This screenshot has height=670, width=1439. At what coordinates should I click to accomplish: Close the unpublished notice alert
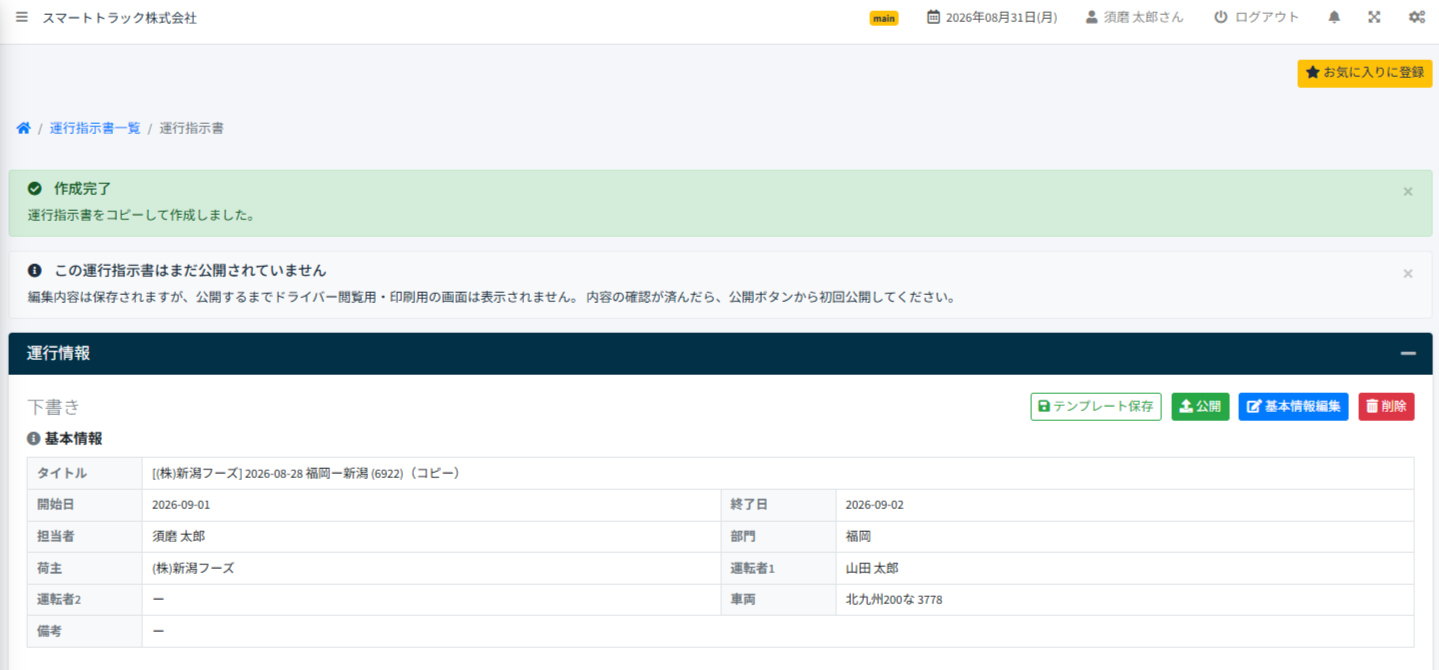tap(1408, 273)
